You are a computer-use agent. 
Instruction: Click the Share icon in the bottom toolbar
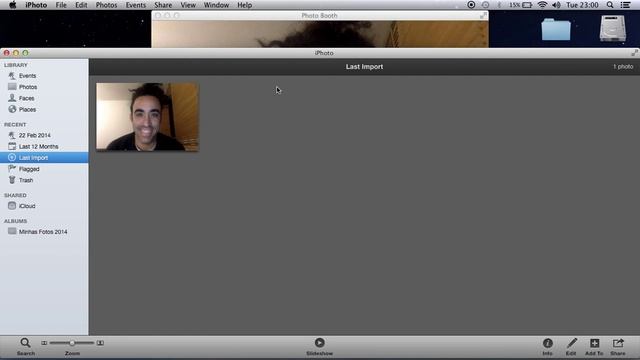(x=618, y=343)
